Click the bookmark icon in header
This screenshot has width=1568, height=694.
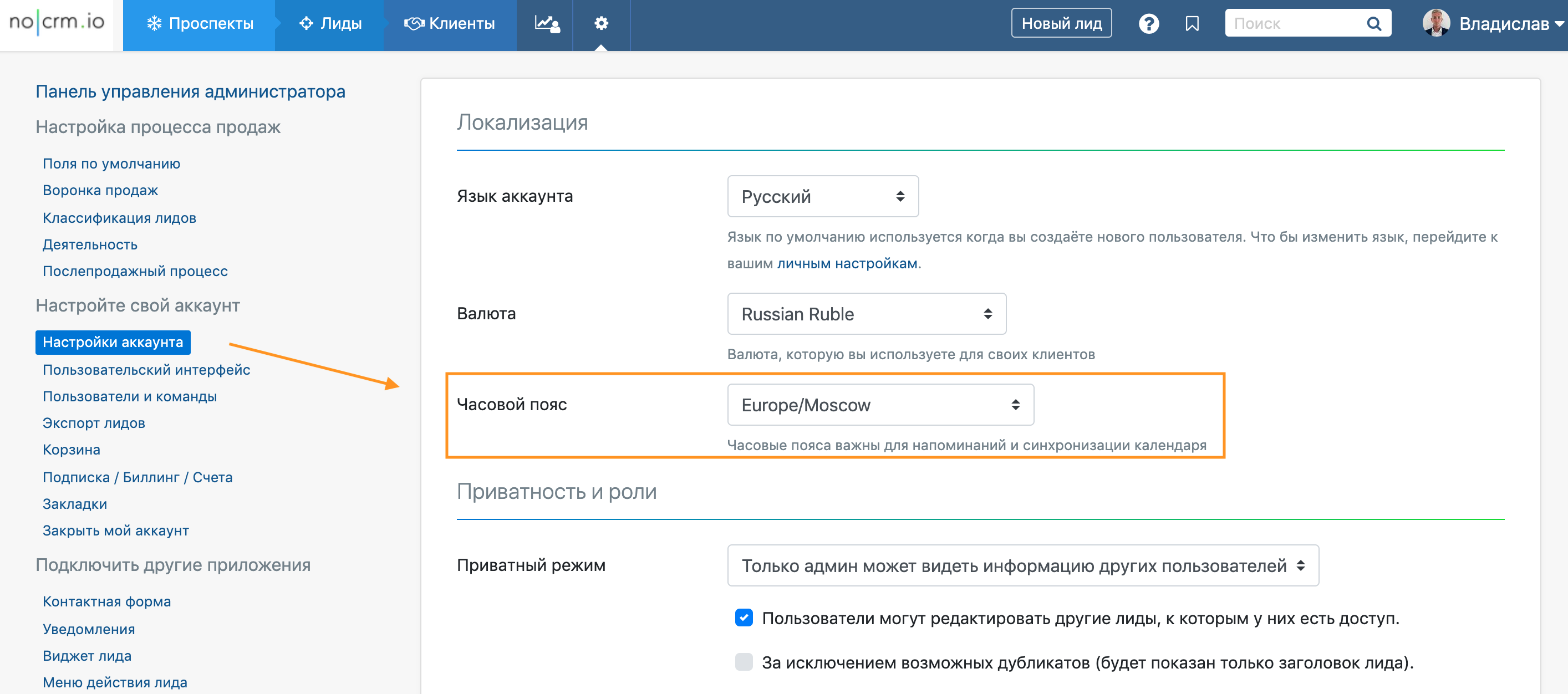[x=1192, y=24]
